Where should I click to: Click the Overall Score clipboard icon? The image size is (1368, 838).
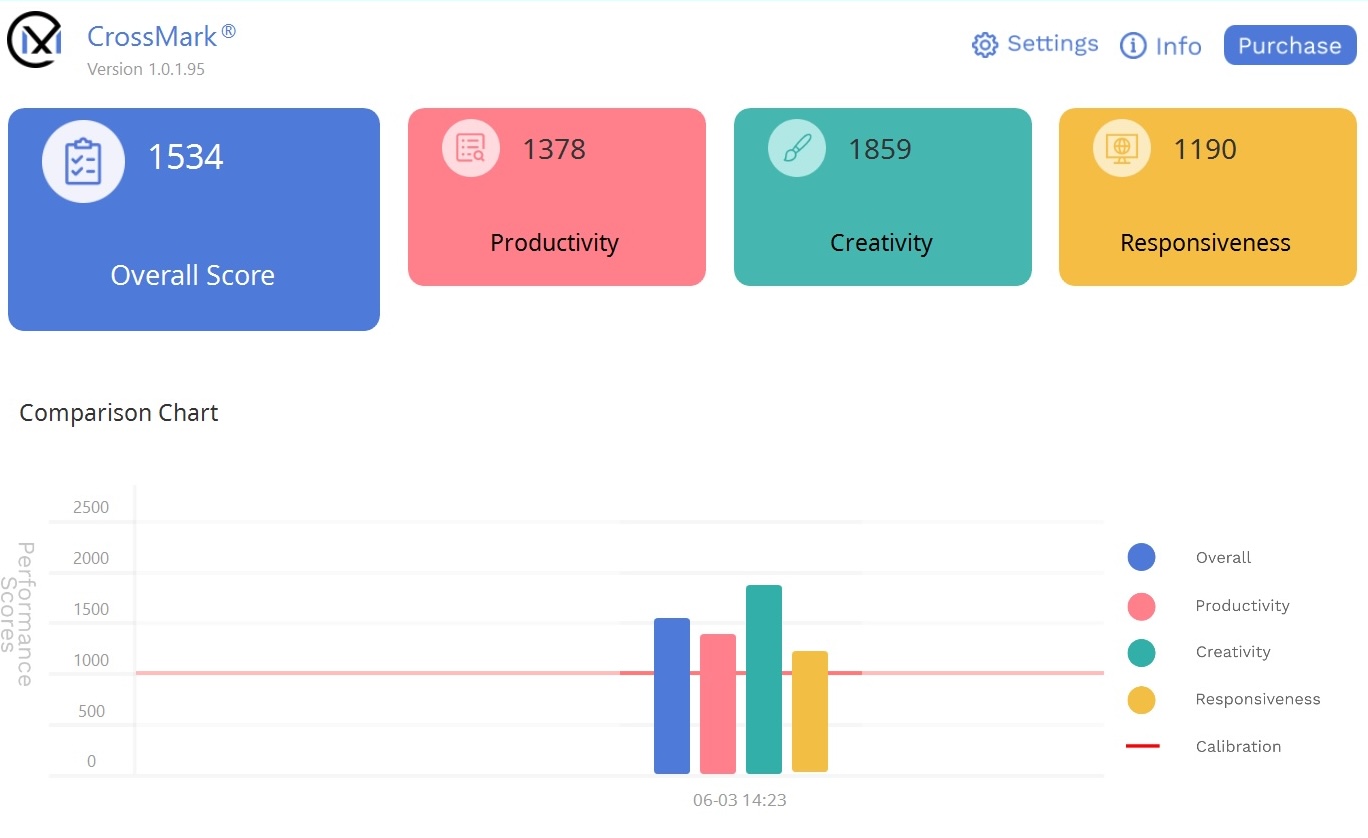(x=83, y=162)
